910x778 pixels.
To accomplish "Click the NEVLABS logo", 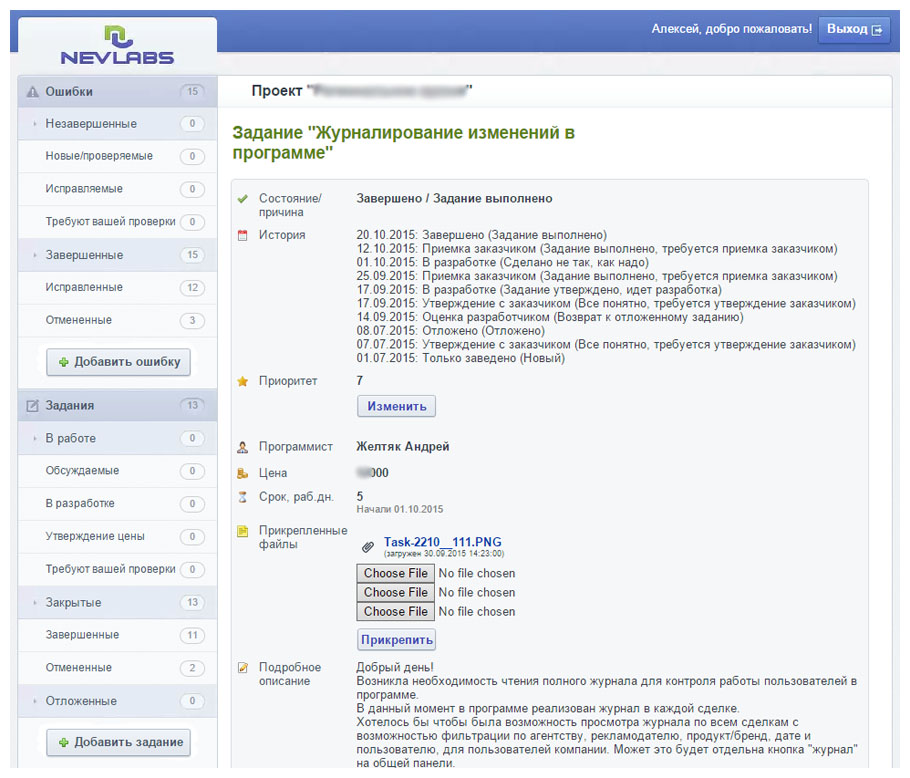I will [117, 46].
